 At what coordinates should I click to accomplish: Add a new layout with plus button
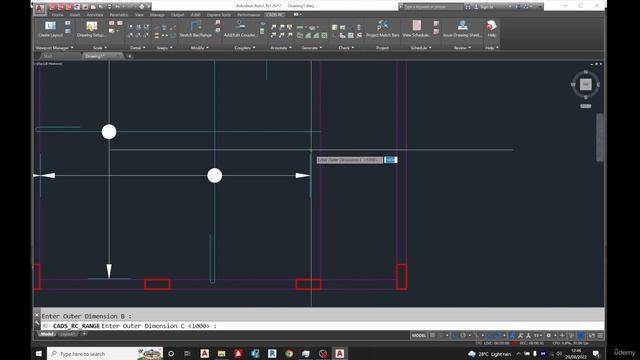[84, 334]
